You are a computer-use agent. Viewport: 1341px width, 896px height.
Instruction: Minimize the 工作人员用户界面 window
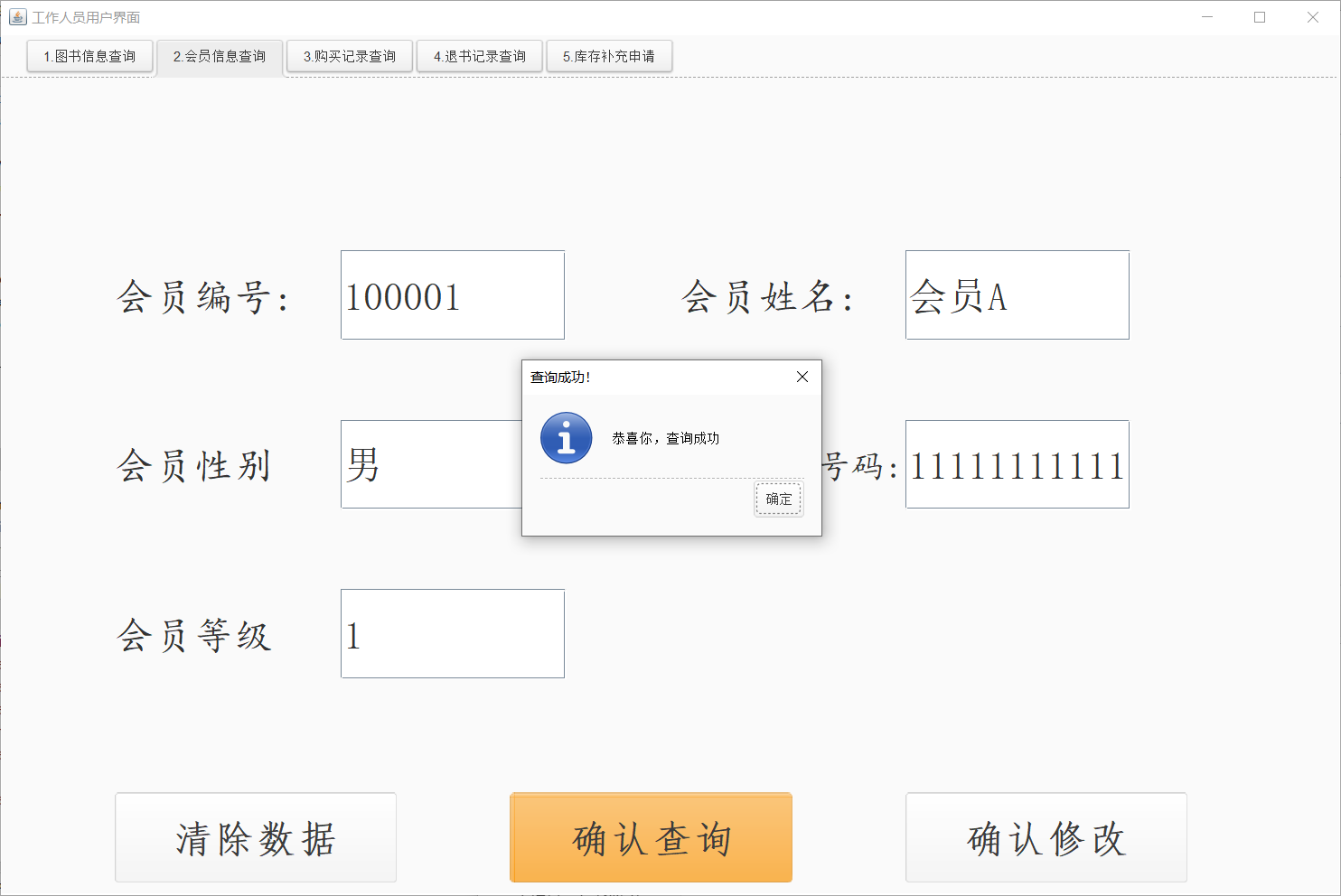pyautogui.click(x=1207, y=17)
